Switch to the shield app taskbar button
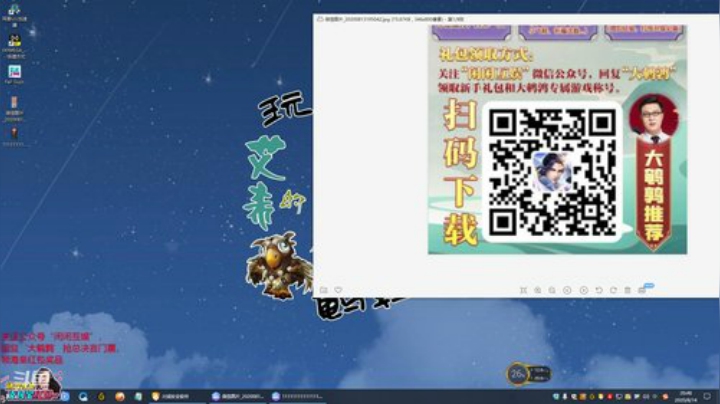The width and height of the screenshot is (720, 404). 177,396
